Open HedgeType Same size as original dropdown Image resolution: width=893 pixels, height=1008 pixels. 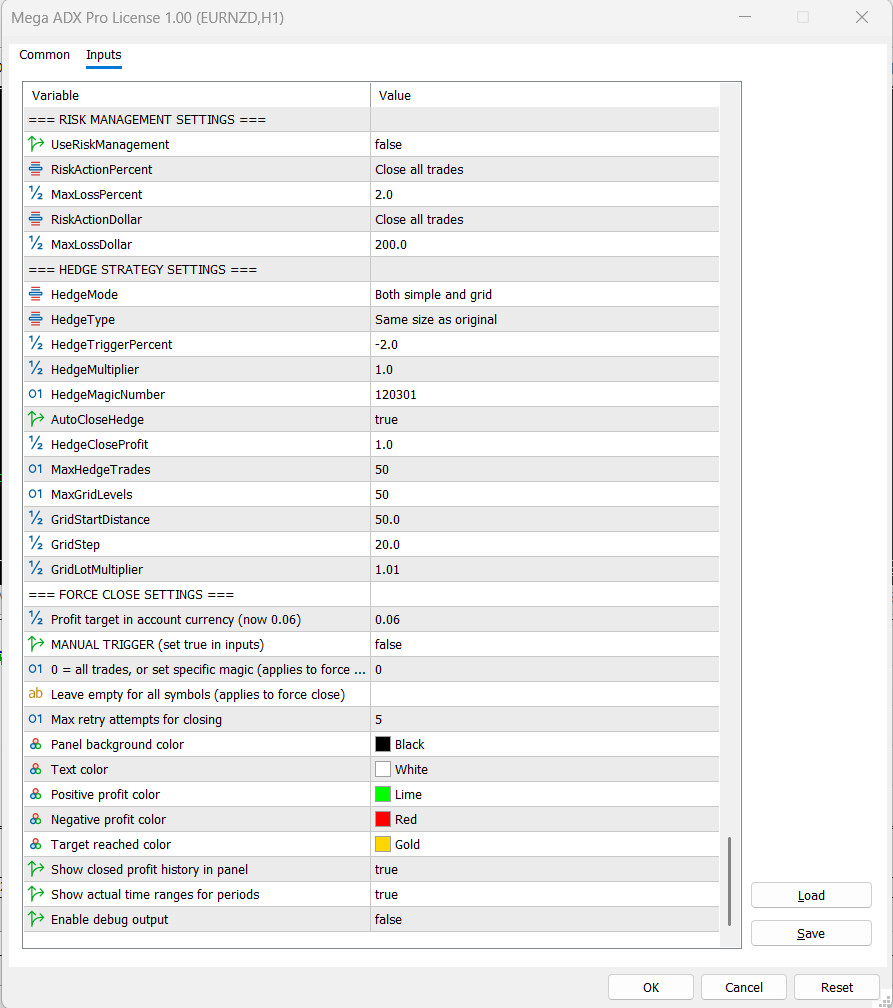click(545, 320)
